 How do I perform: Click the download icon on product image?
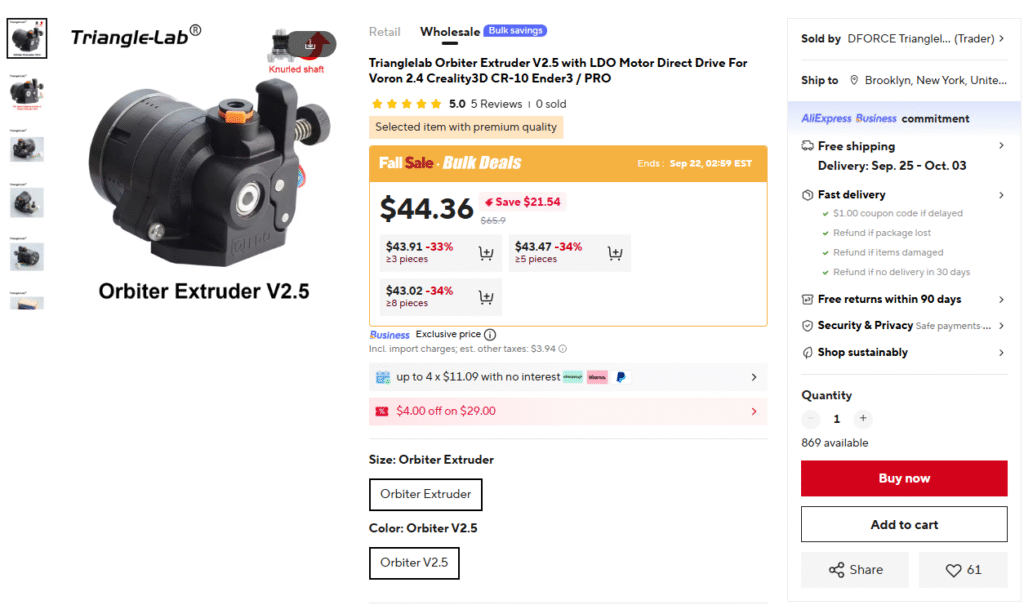pyautogui.click(x=310, y=44)
